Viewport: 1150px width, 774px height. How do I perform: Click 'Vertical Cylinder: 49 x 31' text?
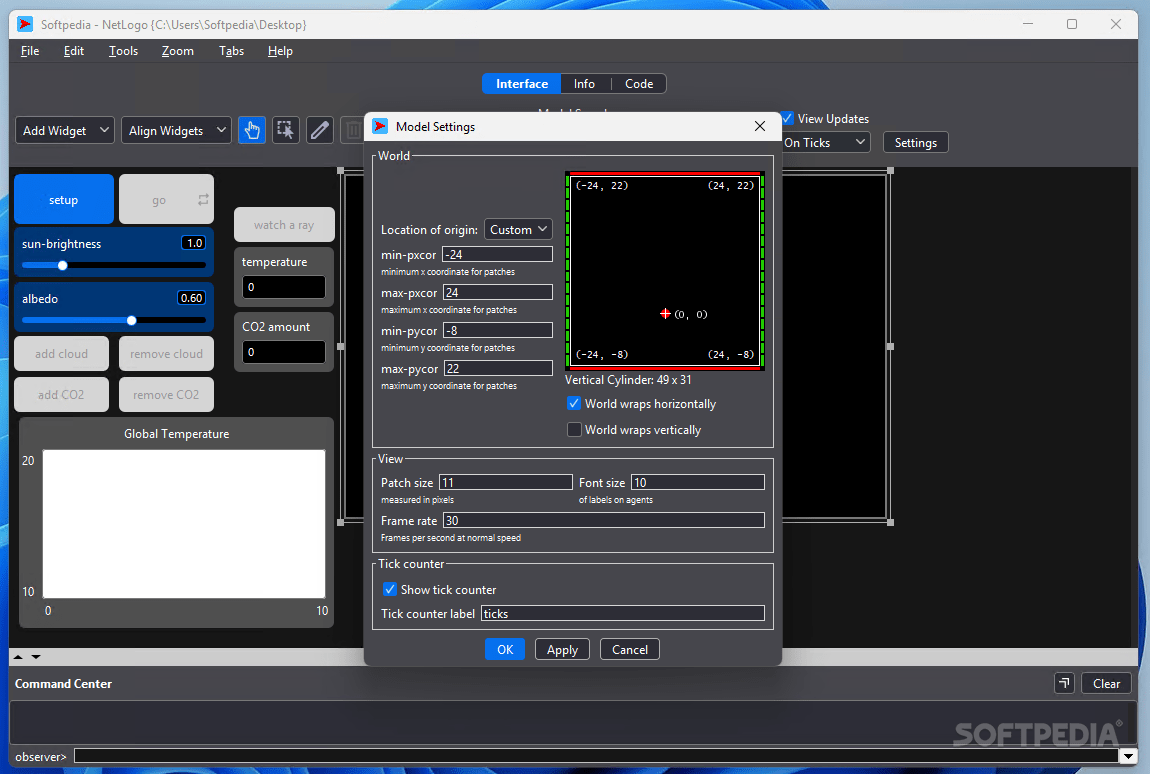[x=628, y=380]
